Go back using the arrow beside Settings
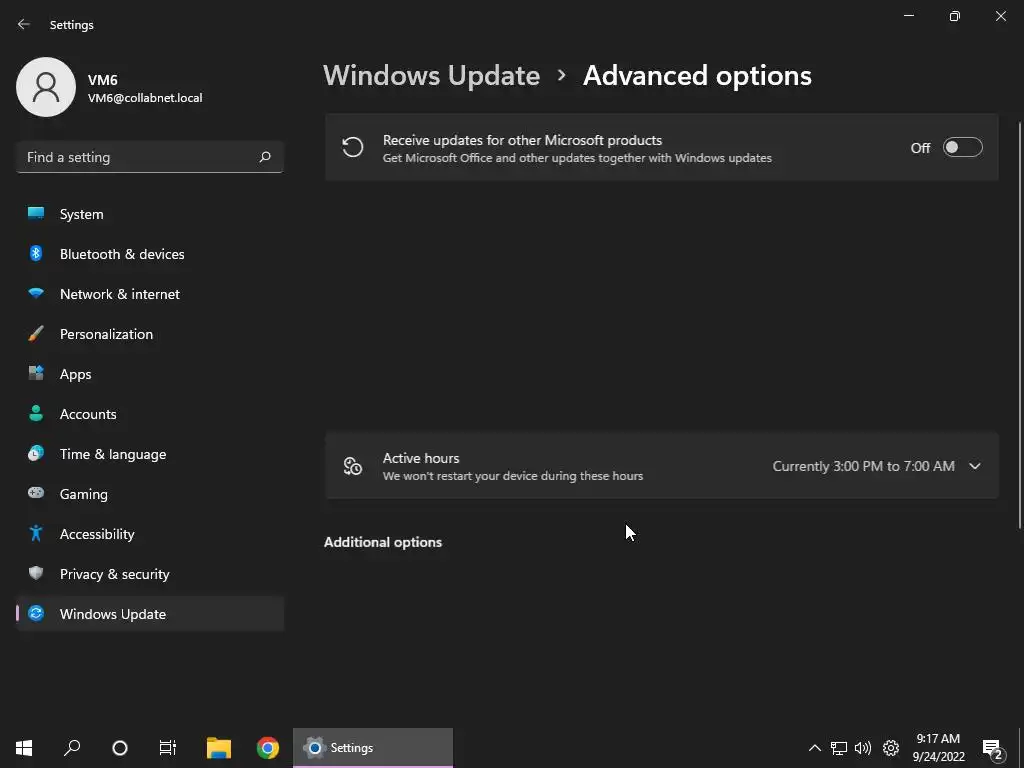Image resolution: width=1024 pixels, height=768 pixels. tap(24, 24)
